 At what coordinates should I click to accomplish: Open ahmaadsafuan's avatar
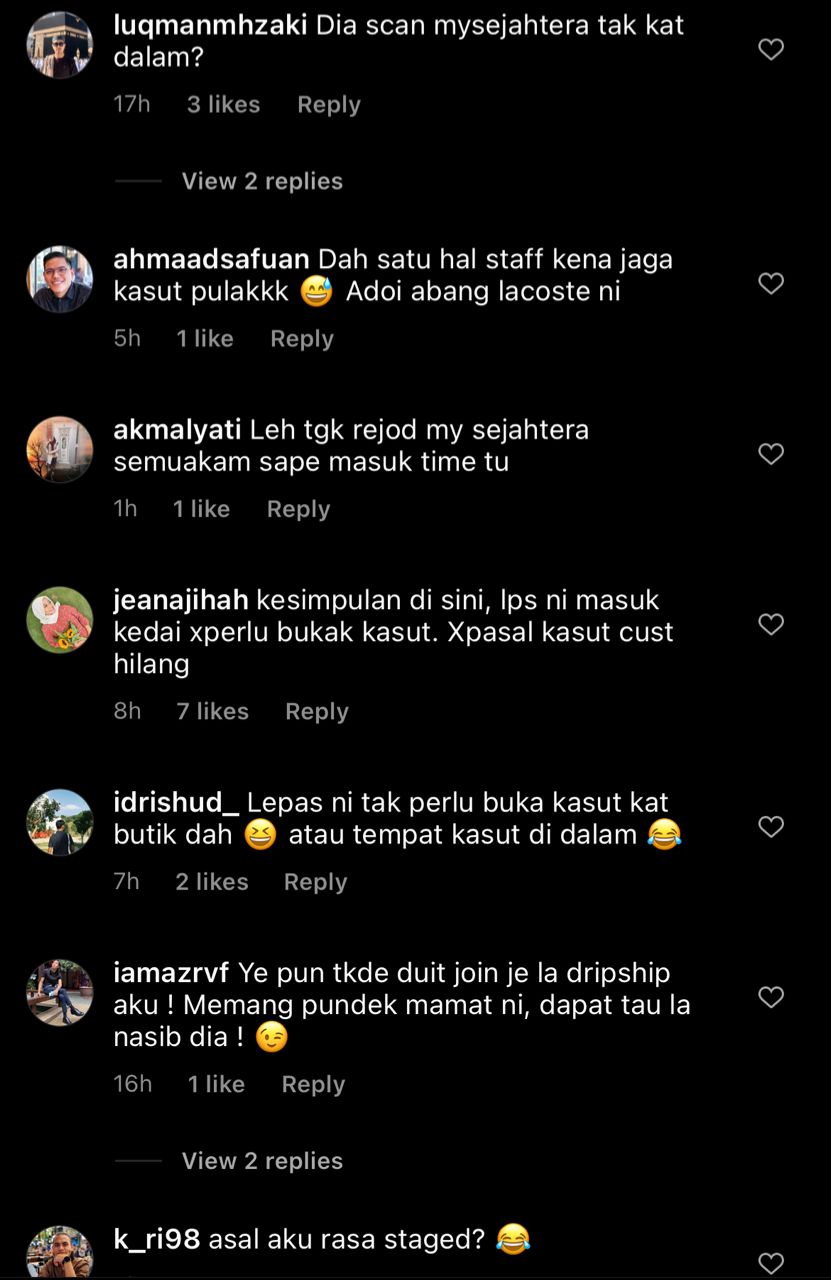(x=60, y=279)
